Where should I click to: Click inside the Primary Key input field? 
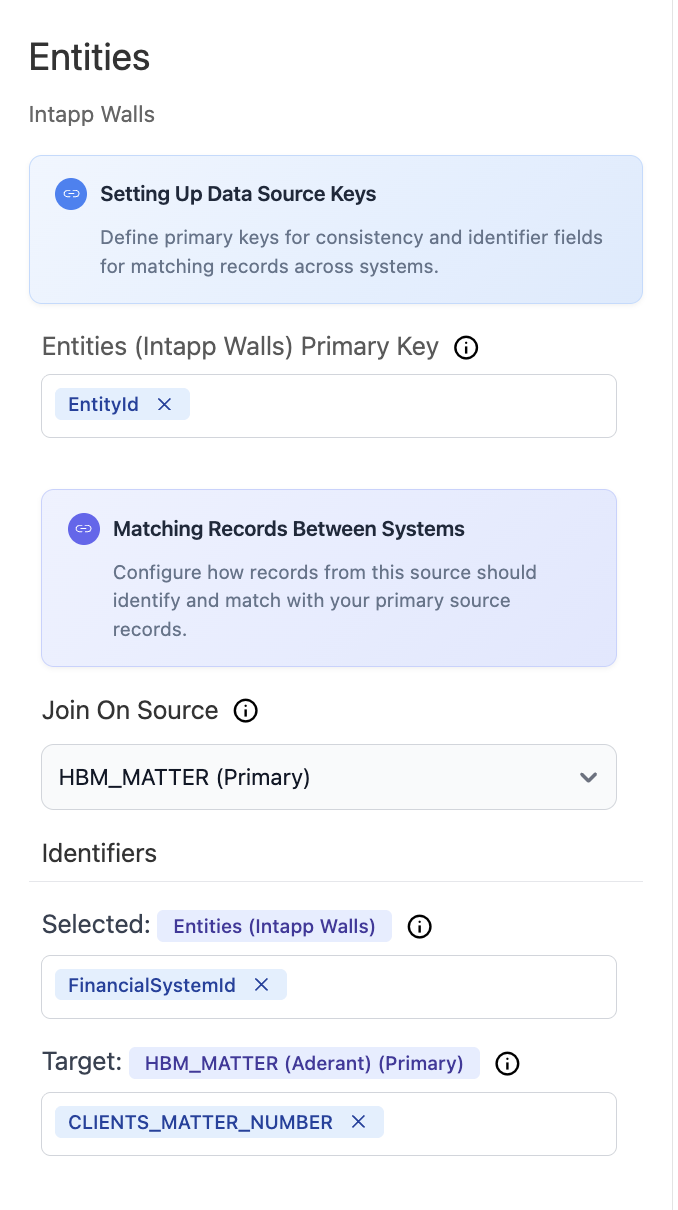point(400,405)
